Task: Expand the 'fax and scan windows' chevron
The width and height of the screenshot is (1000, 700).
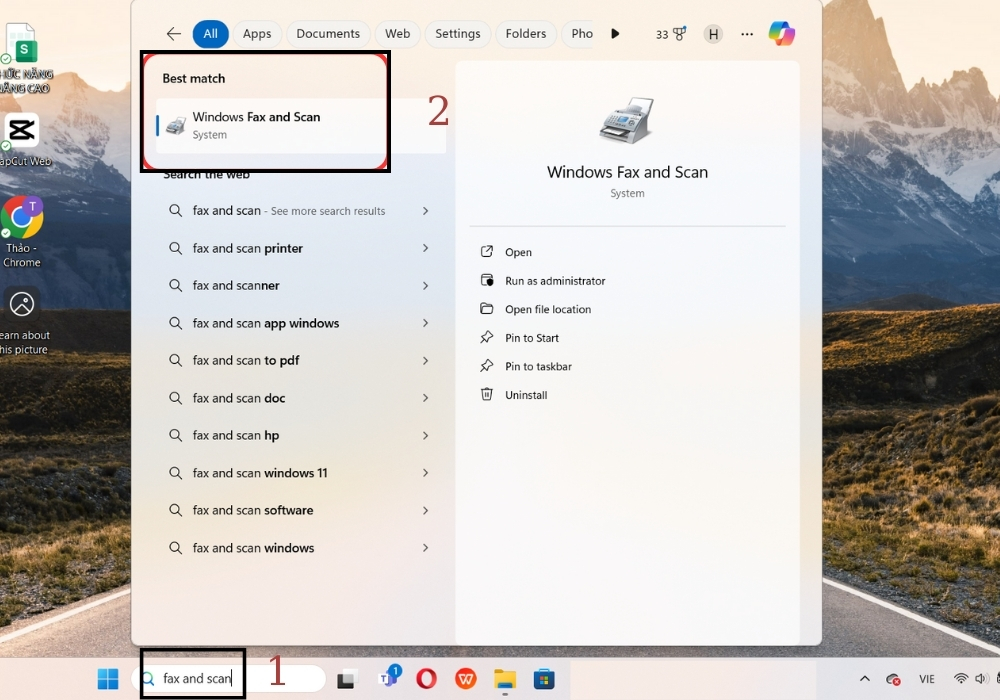Action: click(425, 548)
